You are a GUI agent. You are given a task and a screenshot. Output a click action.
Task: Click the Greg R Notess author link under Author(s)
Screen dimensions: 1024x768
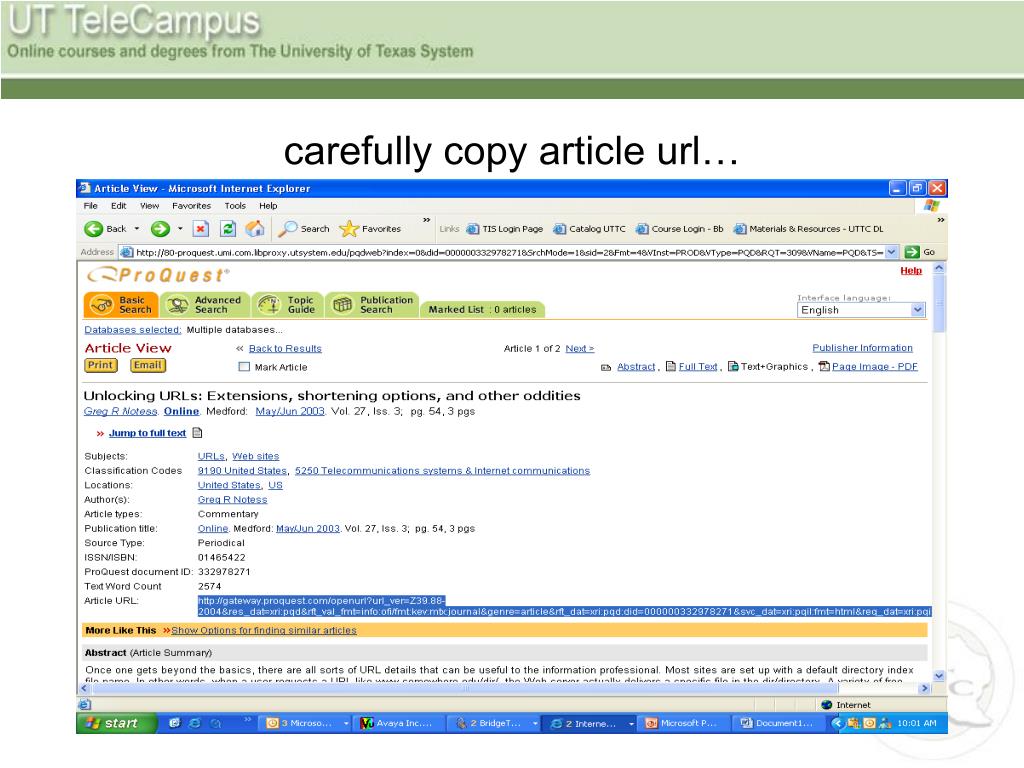(232, 500)
